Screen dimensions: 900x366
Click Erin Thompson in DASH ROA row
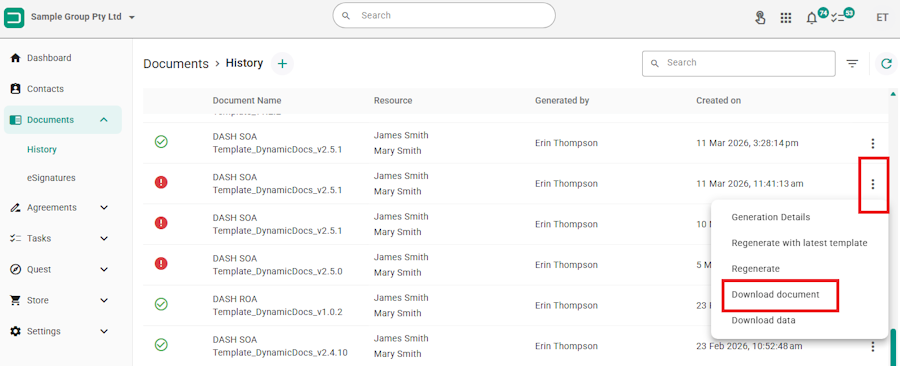point(566,305)
